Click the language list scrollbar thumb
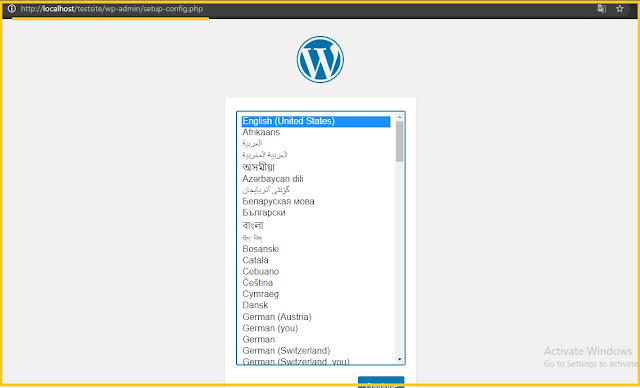Screen dimensions: 640x388 [399, 142]
